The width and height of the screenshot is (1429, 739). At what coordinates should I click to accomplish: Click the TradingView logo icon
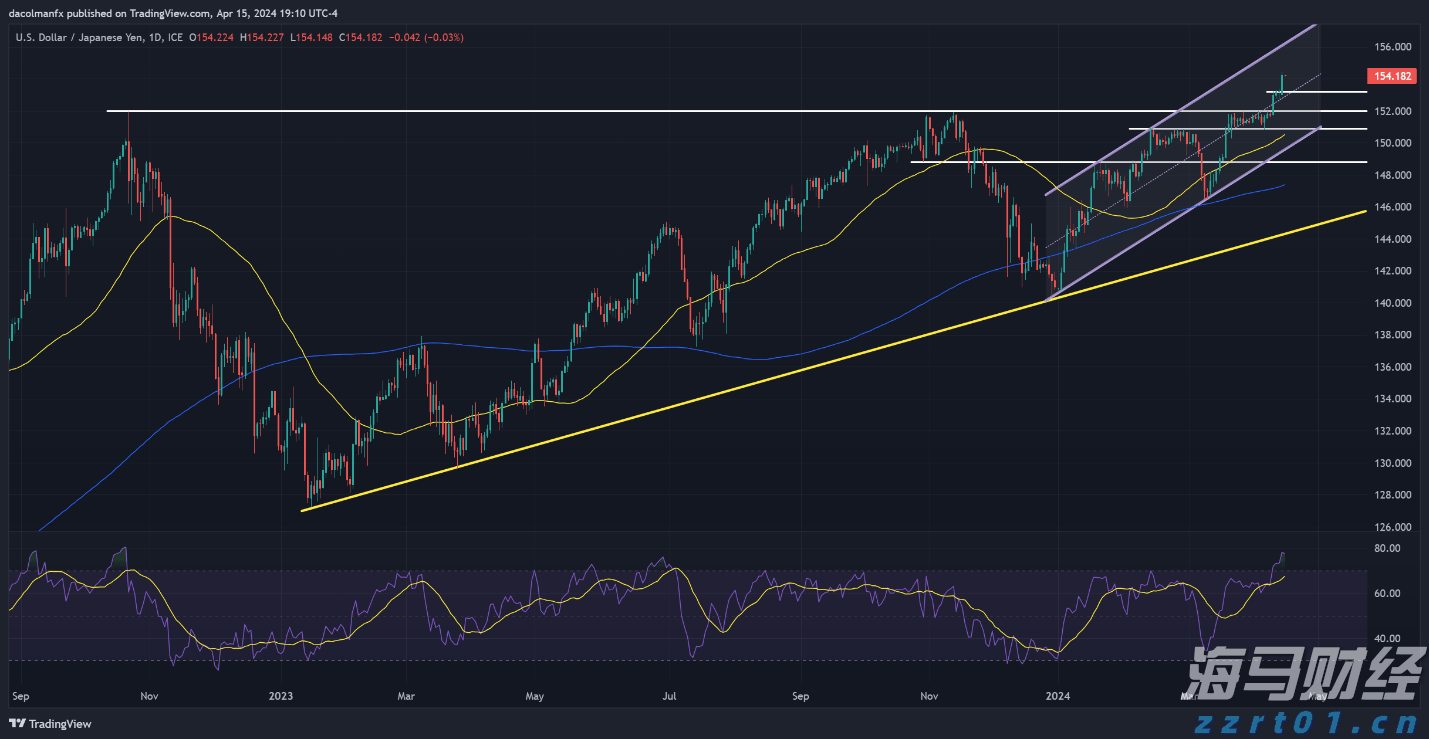pos(16,723)
